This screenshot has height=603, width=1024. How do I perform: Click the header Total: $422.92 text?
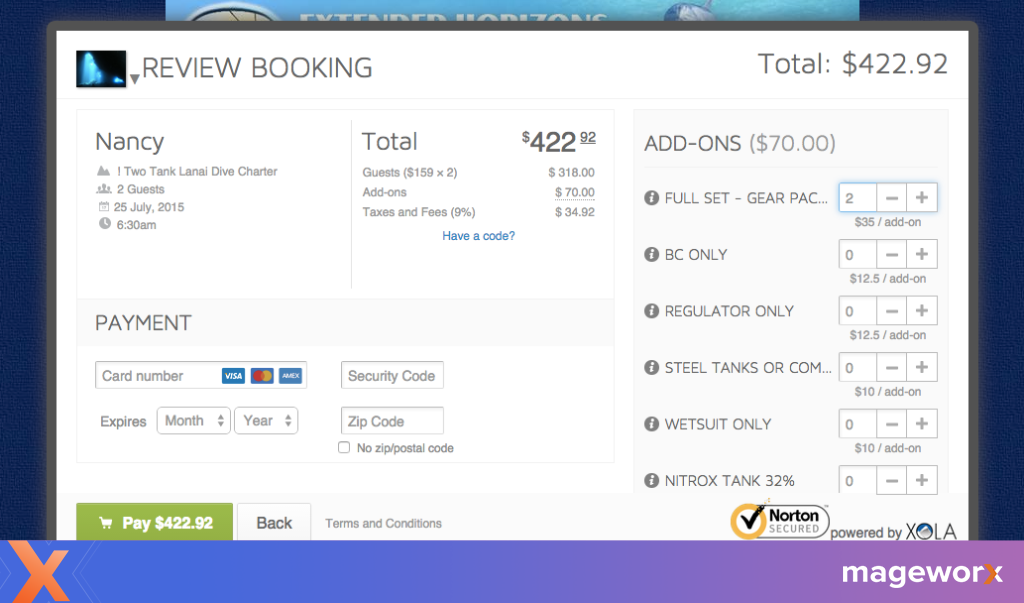coord(852,64)
